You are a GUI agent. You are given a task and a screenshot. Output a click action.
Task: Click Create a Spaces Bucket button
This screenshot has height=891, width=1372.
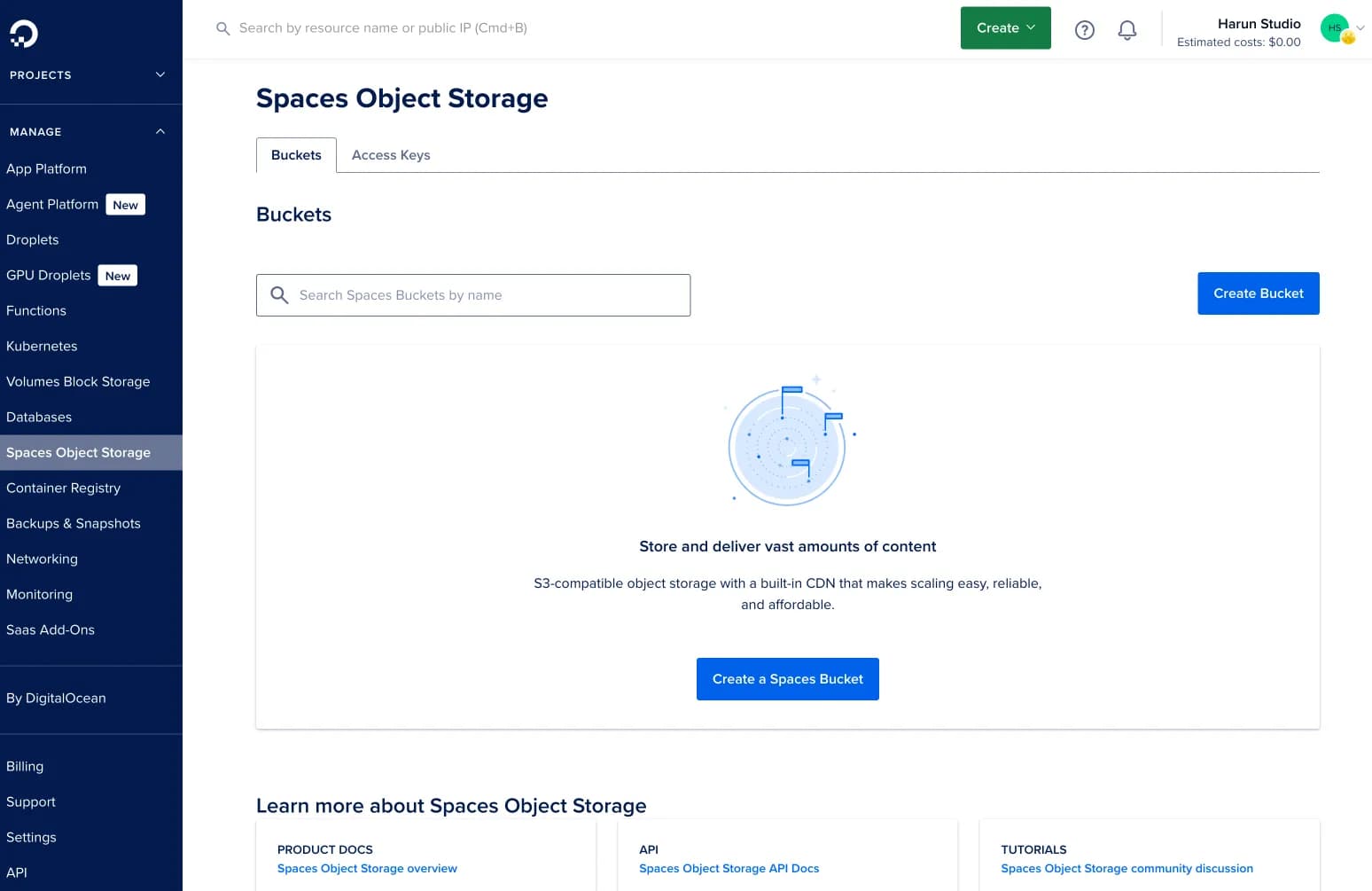pyautogui.click(x=787, y=679)
